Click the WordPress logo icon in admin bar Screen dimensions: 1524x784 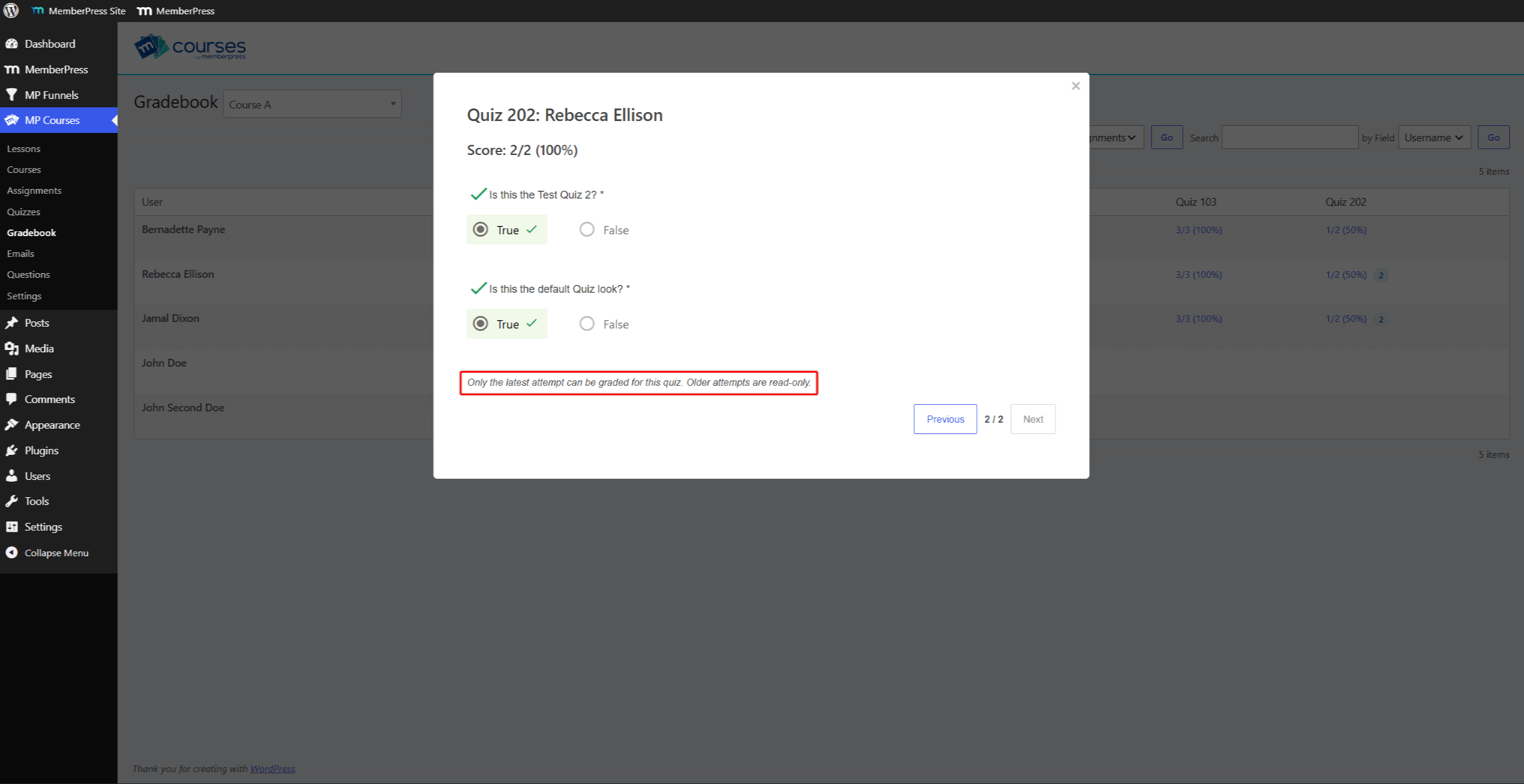(11, 11)
